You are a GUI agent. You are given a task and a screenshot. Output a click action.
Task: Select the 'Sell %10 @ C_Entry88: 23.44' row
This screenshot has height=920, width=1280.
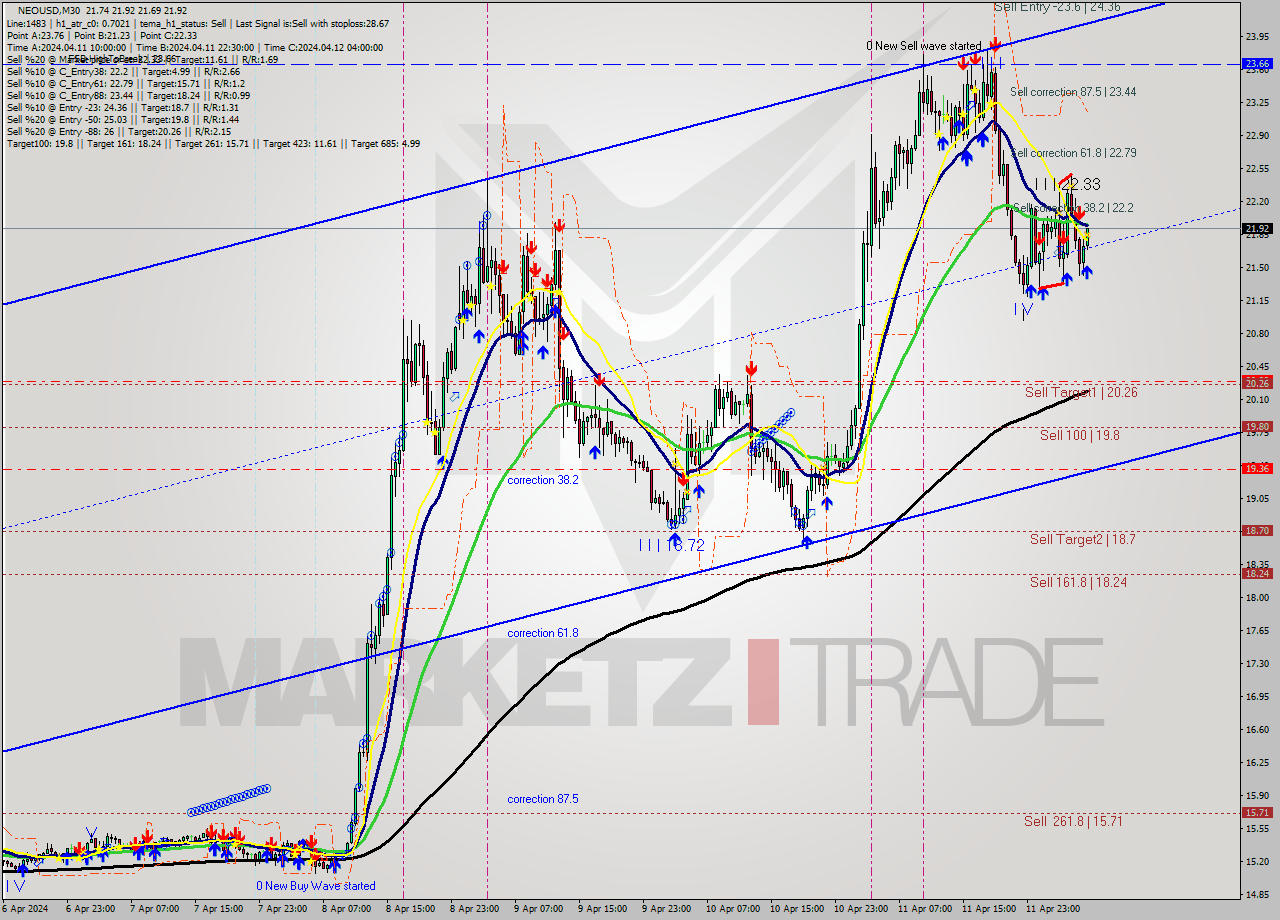point(128,96)
